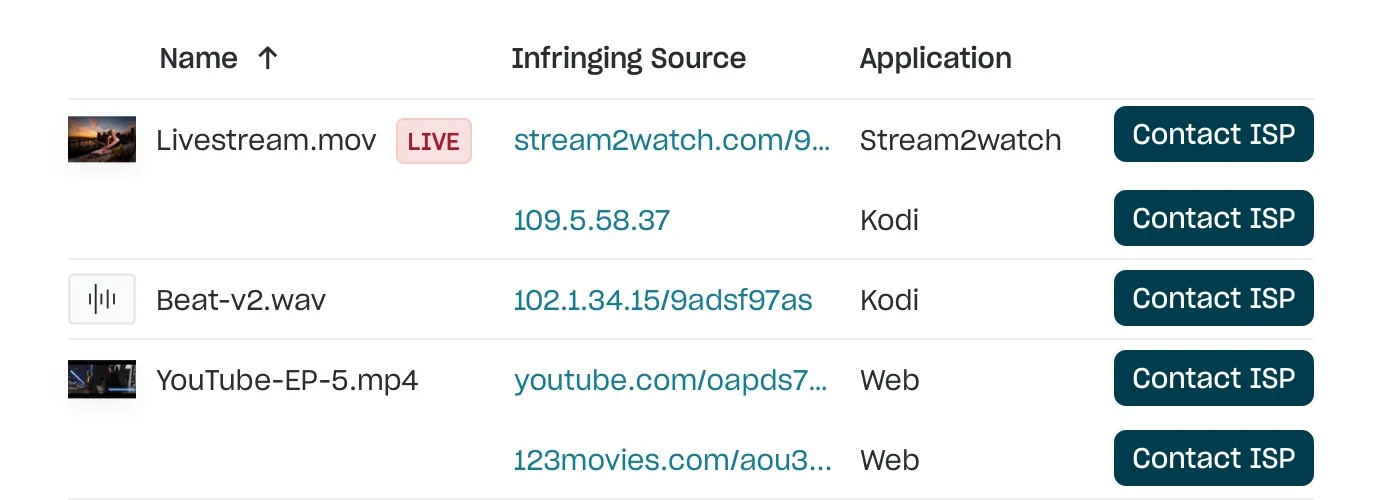Click the Application column header
1380x500 pixels.
point(935,58)
